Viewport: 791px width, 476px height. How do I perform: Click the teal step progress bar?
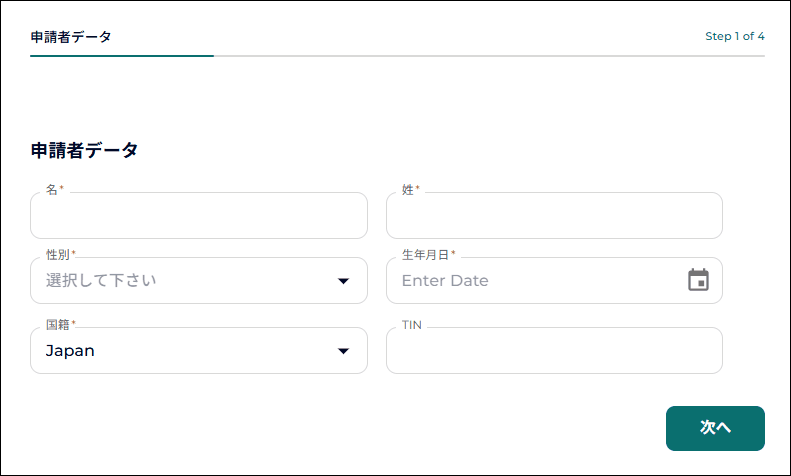[122, 56]
